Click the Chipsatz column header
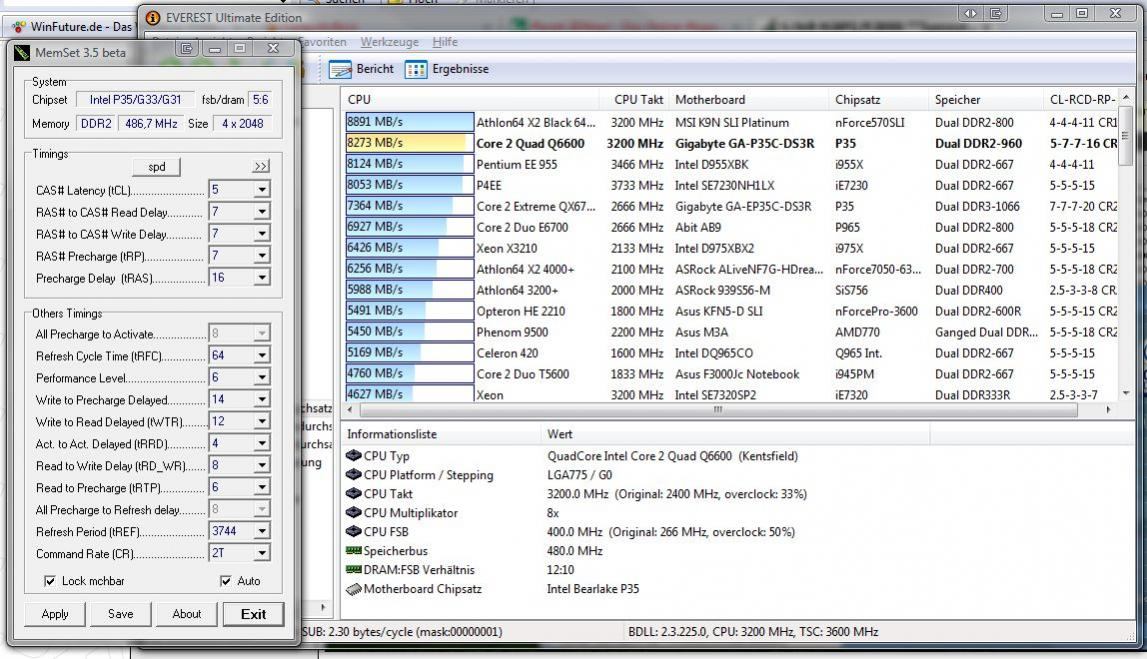Image resolution: width=1147 pixels, height=659 pixels. [x=878, y=99]
